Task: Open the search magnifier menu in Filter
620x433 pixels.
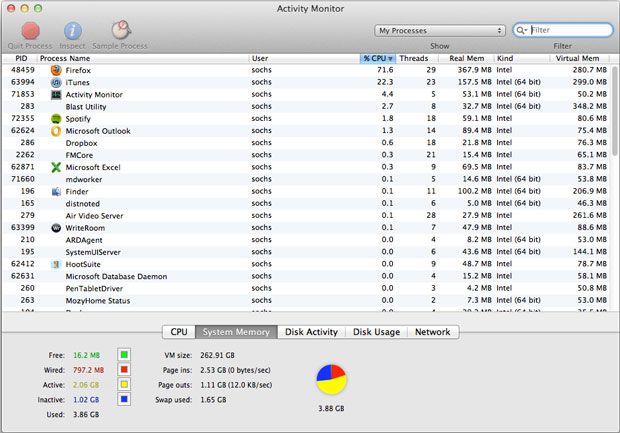Action: pyautogui.click(x=523, y=31)
